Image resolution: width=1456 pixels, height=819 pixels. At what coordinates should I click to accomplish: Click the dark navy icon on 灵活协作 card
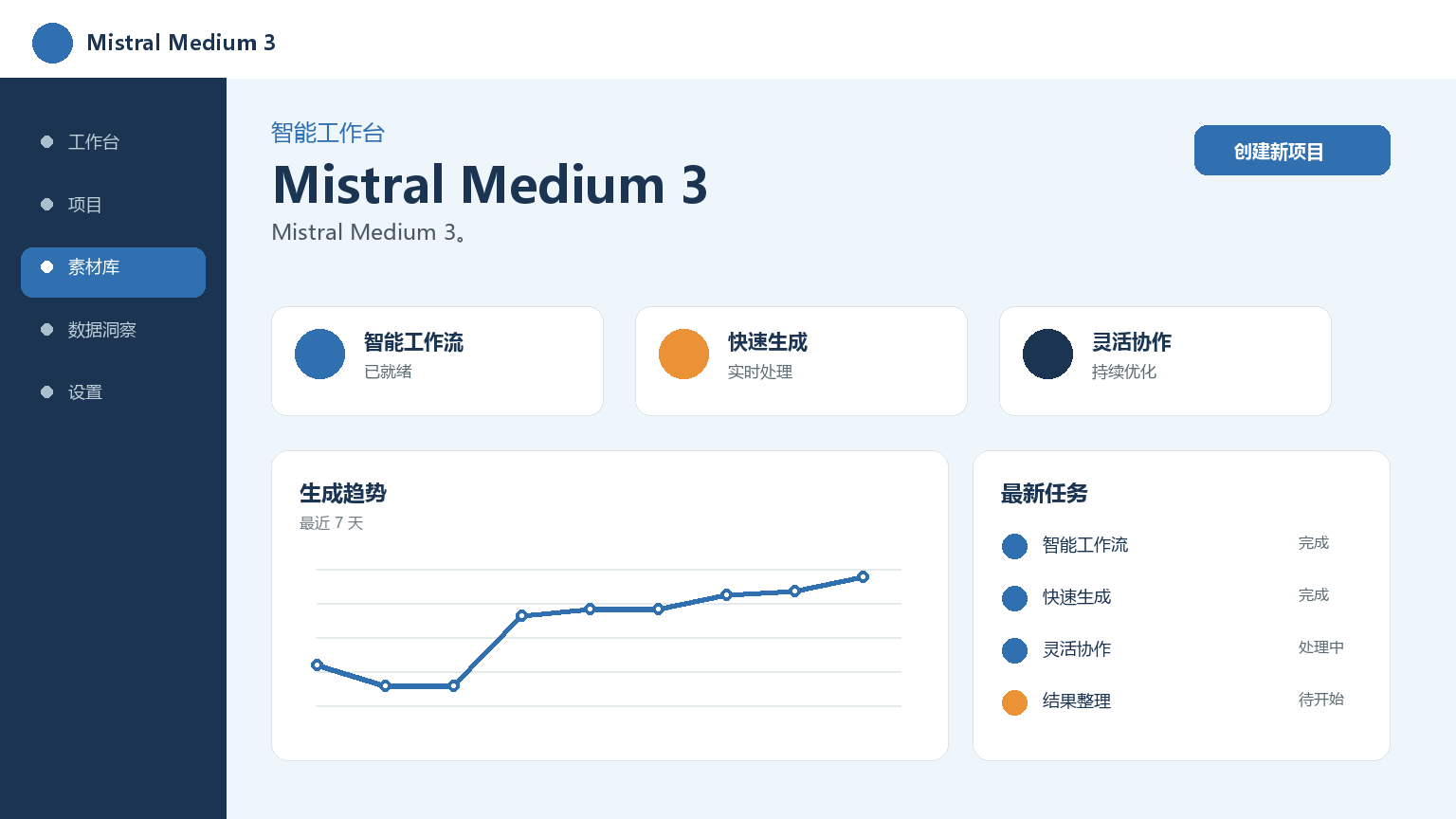tap(1047, 354)
